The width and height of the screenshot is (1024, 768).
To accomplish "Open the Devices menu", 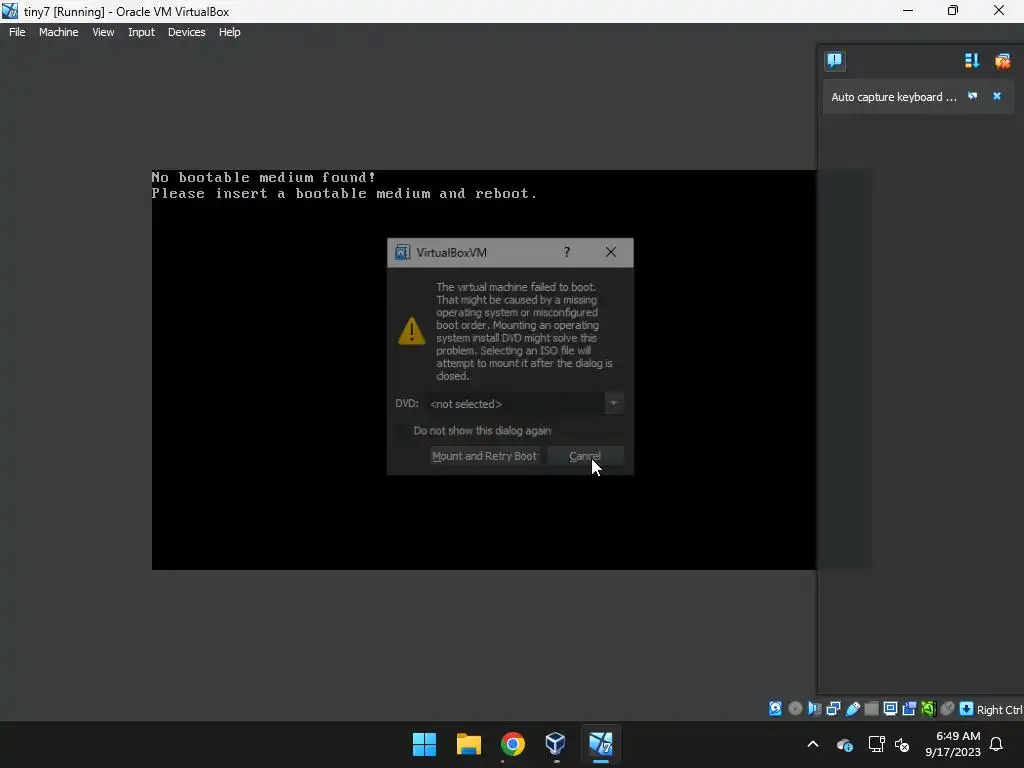I will [186, 32].
